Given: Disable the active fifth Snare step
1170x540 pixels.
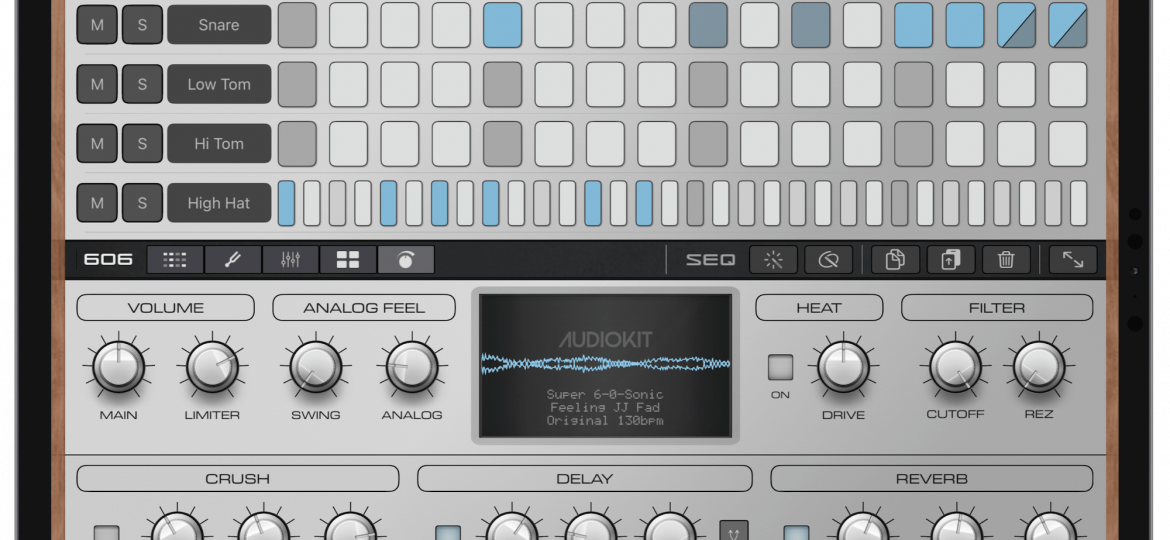Looking at the screenshot, I should click(x=502, y=25).
